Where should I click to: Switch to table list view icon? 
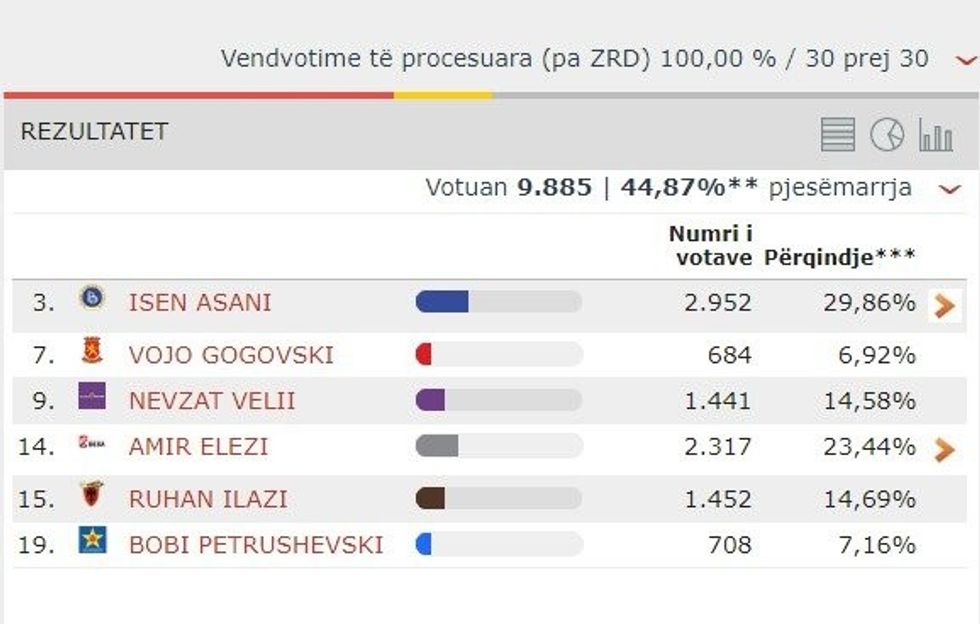[838, 134]
